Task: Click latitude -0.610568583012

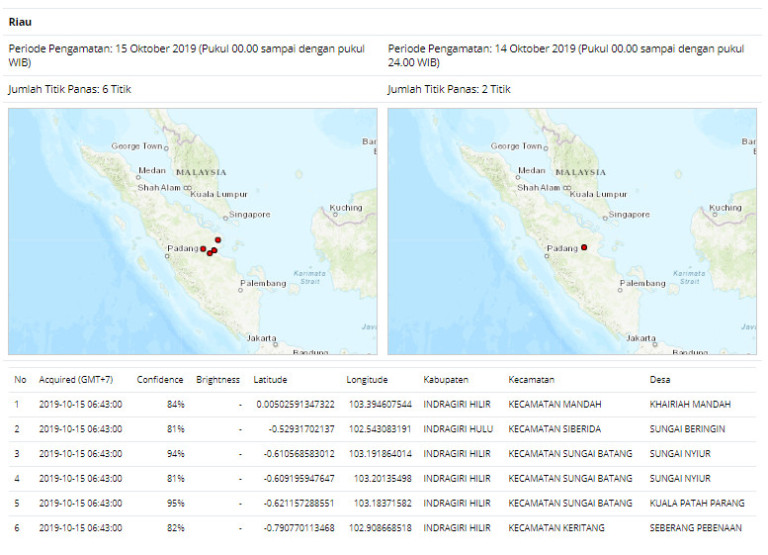Action: (299, 454)
